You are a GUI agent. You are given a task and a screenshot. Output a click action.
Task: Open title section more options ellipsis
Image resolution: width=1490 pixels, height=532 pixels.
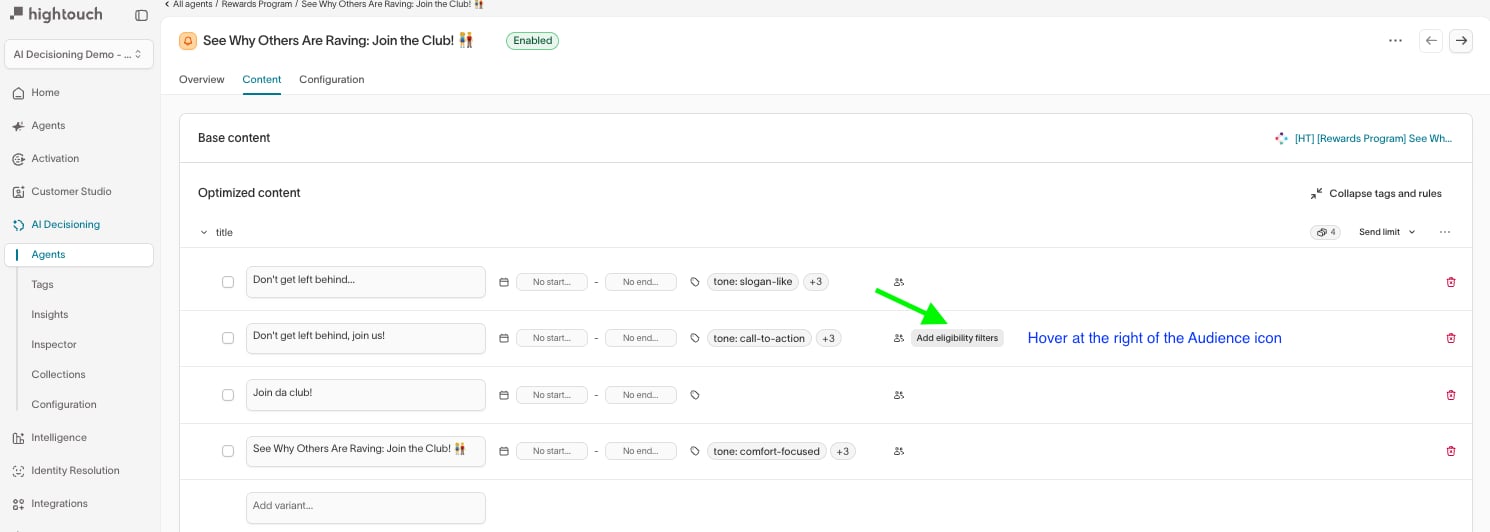pos(1444,232)
